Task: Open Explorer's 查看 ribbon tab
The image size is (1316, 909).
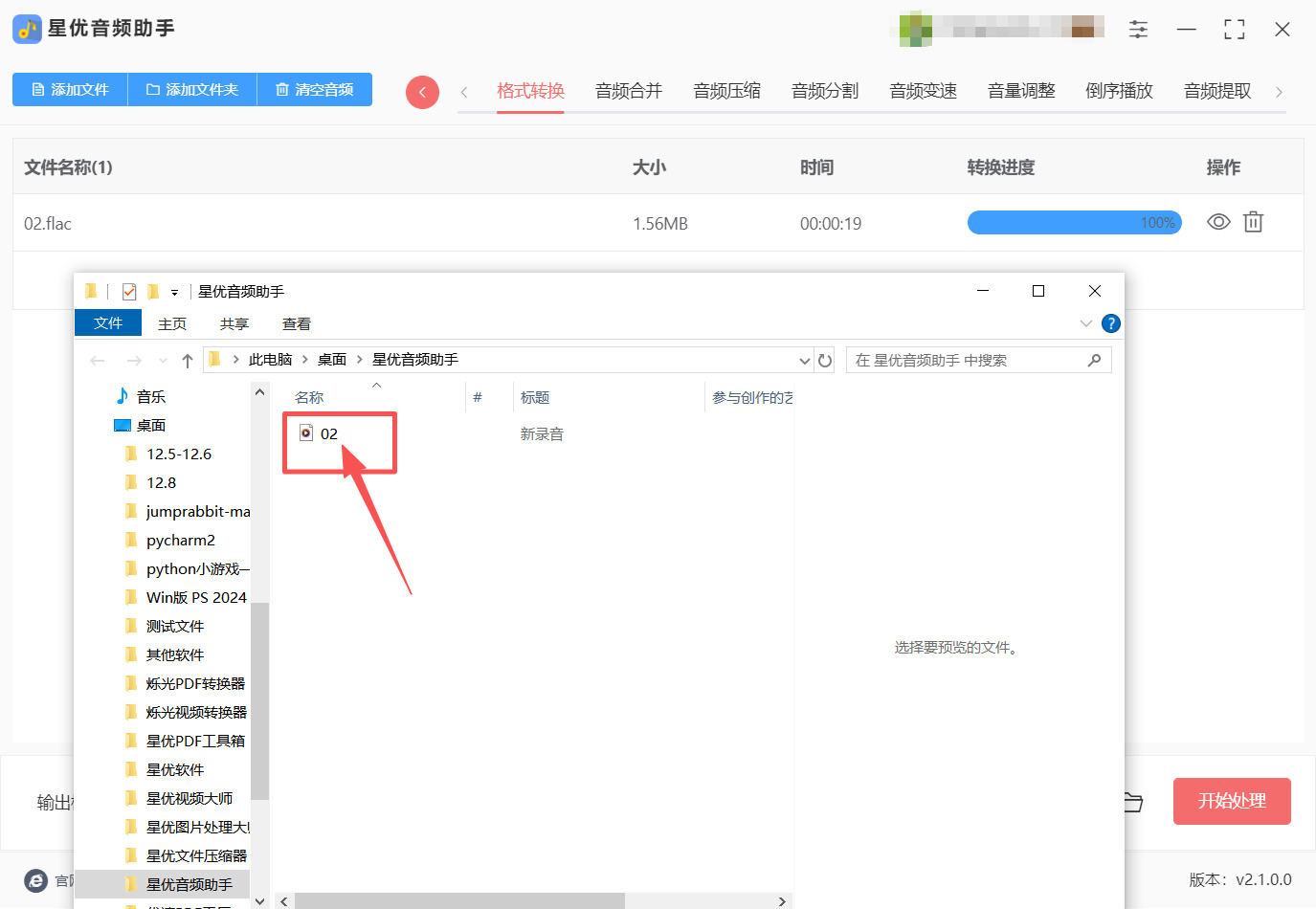Action: pyautogui.click(x=297, y=323)
